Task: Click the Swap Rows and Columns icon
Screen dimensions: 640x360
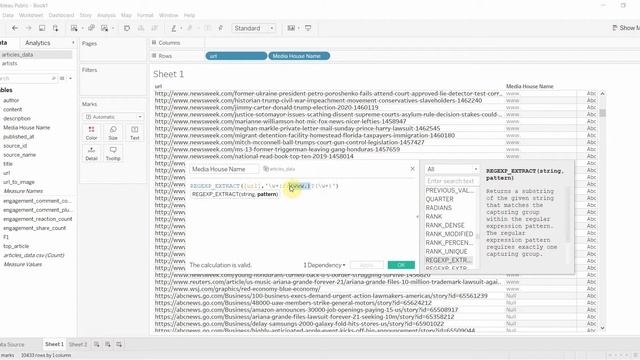Action: point(127,28)
